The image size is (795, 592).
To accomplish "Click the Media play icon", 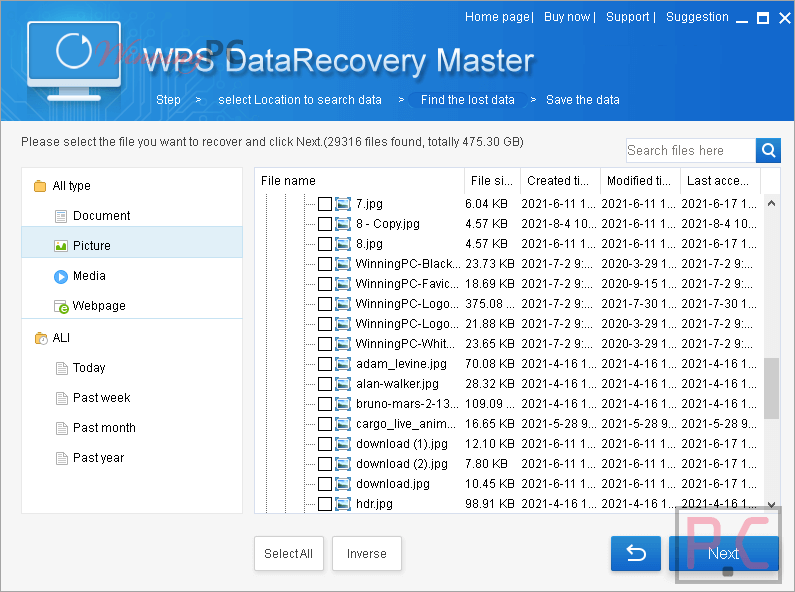I will coord(61,277).
